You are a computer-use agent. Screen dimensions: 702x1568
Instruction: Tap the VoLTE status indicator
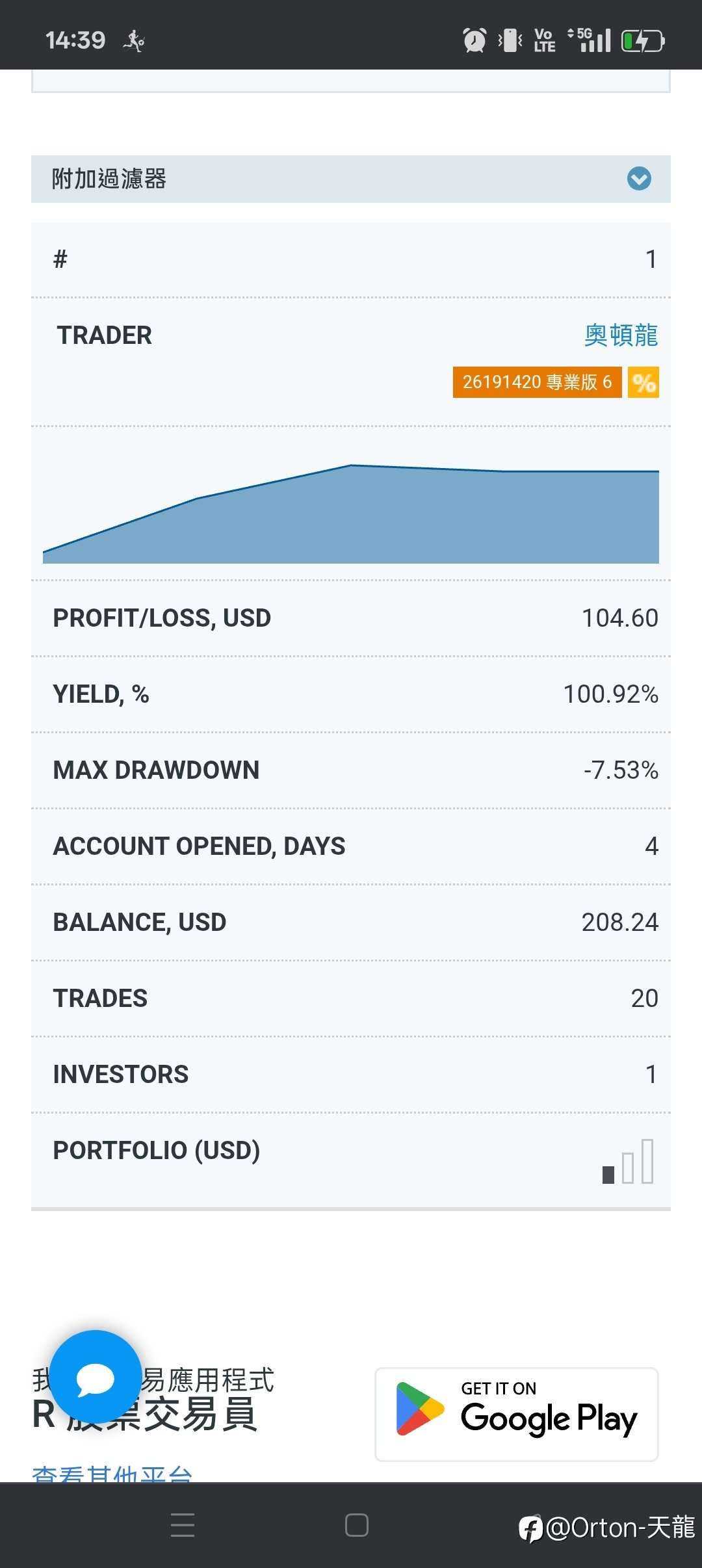(544, 40)
